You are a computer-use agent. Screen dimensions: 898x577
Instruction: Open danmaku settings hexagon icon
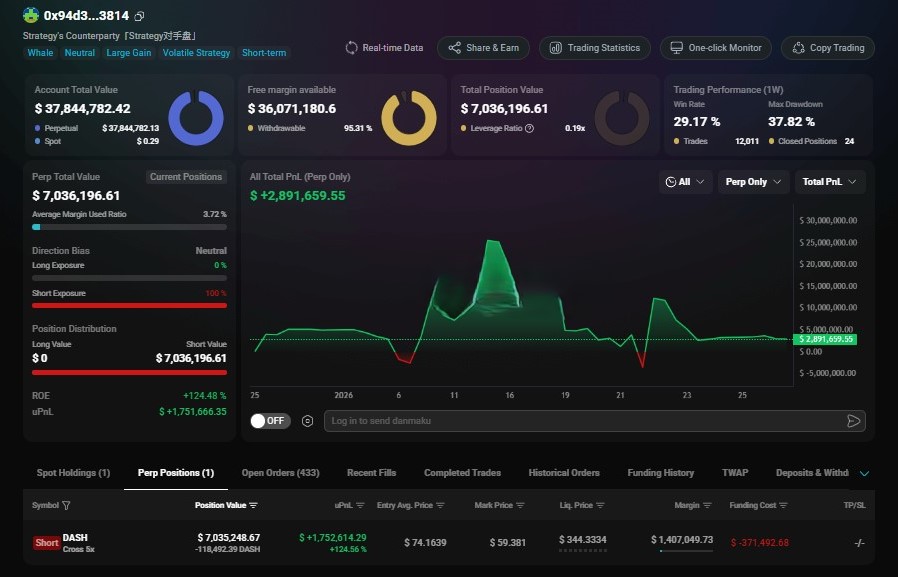(307, 421)
